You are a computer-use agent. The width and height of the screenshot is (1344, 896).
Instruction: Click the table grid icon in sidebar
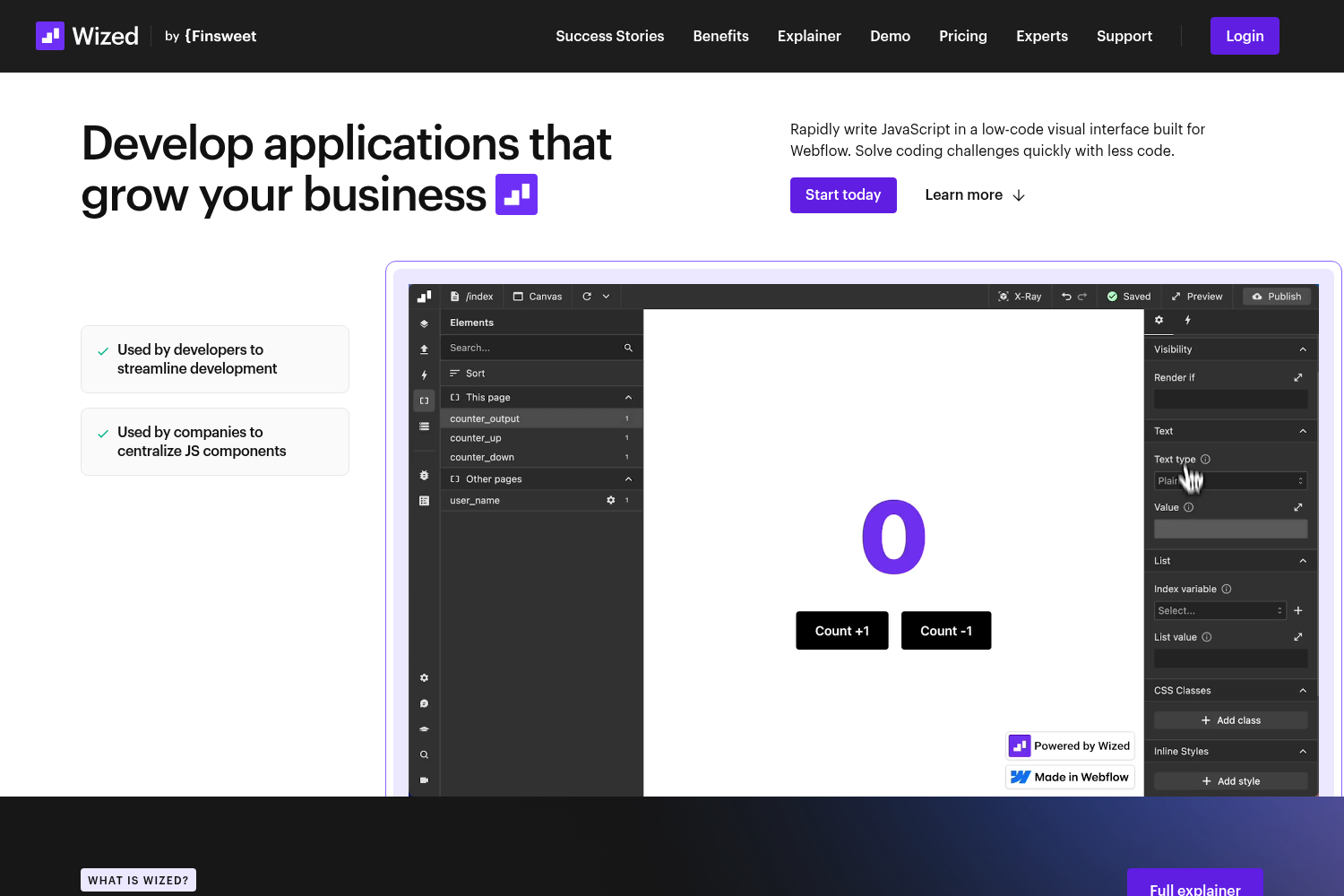(x=424, y=501)
